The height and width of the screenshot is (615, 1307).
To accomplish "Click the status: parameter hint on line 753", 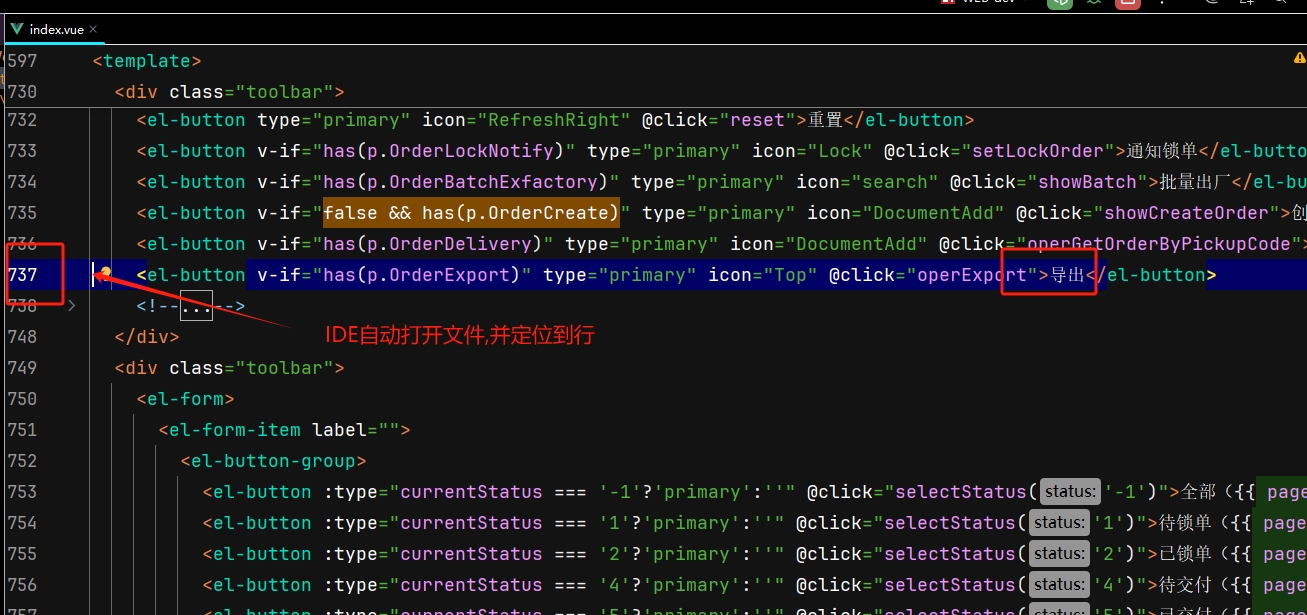I will point(1068,491).
